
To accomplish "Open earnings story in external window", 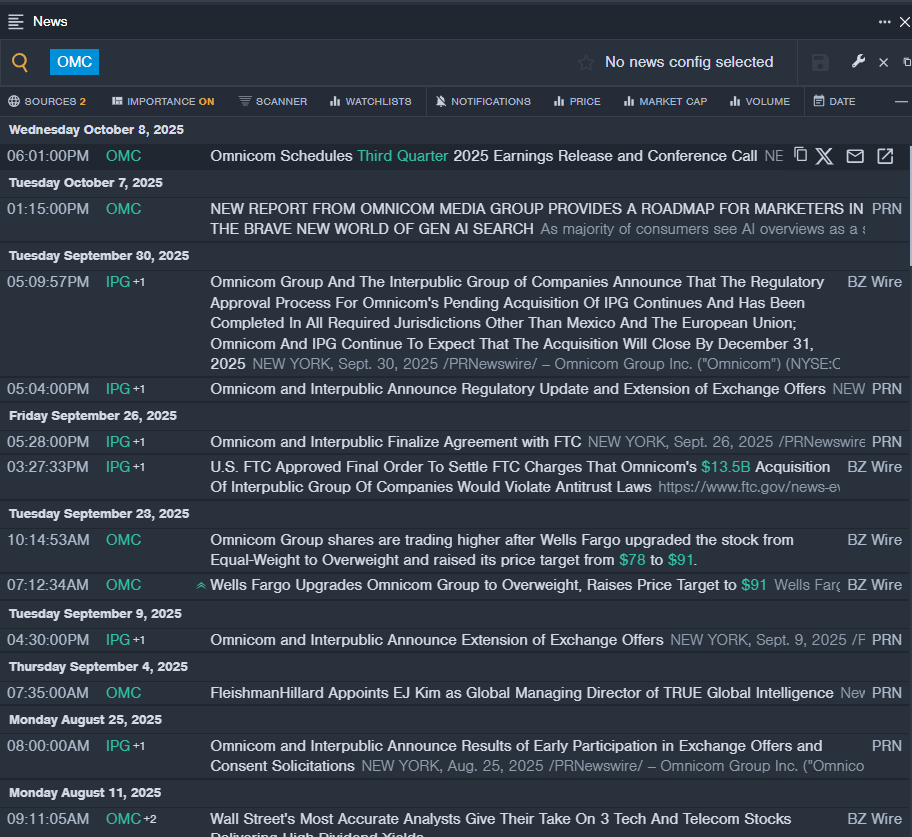I will coord(885,156).
